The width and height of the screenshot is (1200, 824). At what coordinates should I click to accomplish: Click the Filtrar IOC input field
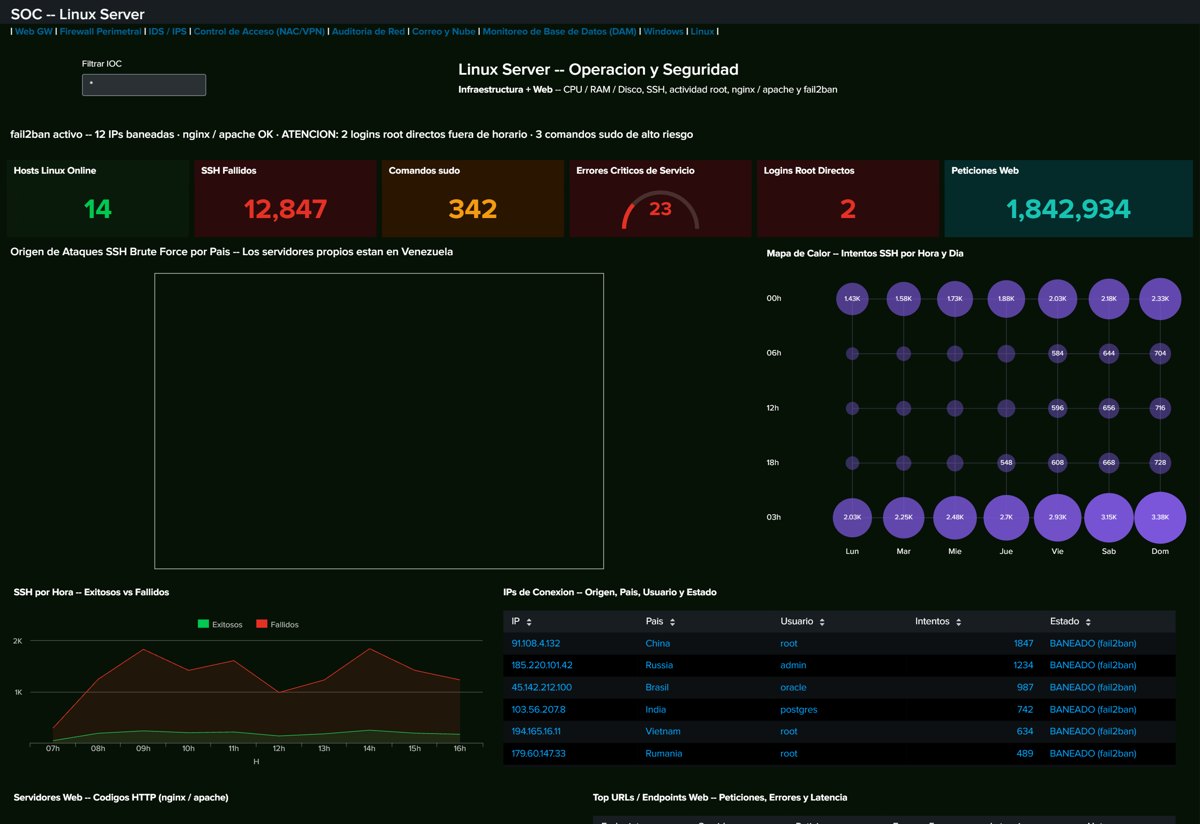tap(144, 85)
